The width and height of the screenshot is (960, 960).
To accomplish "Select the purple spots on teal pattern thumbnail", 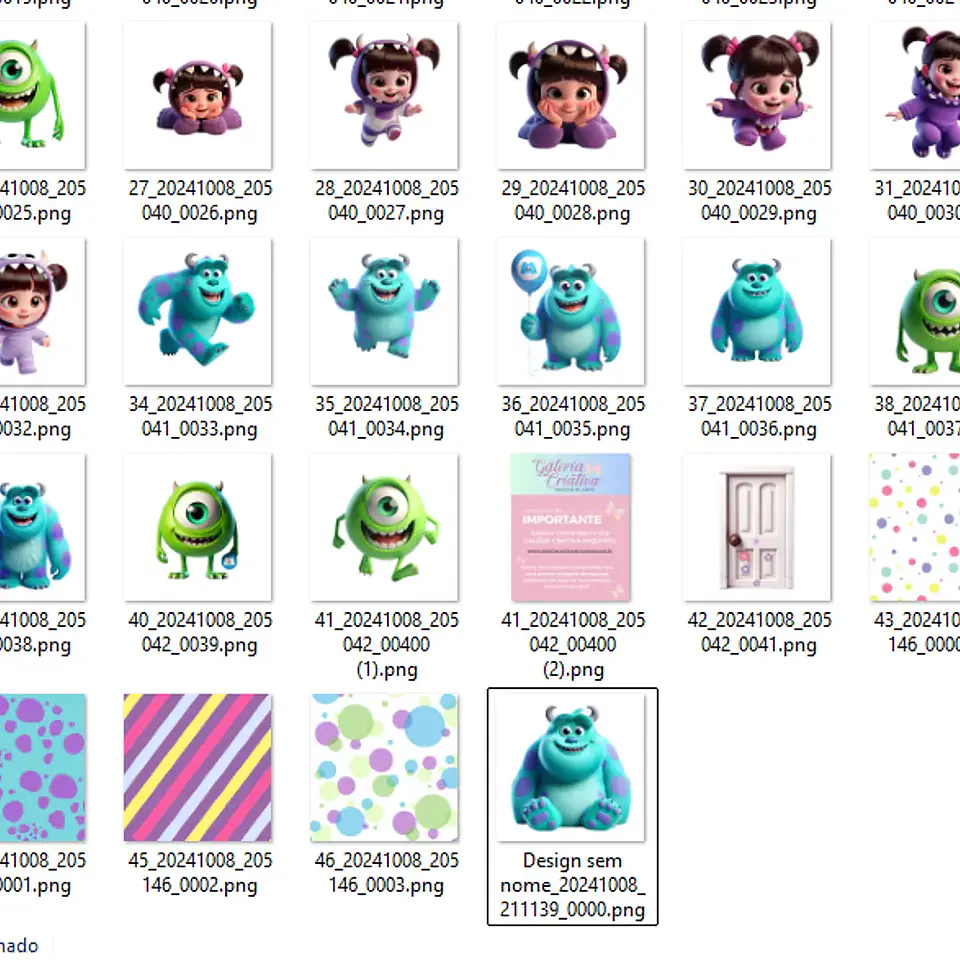I will 42,768.
